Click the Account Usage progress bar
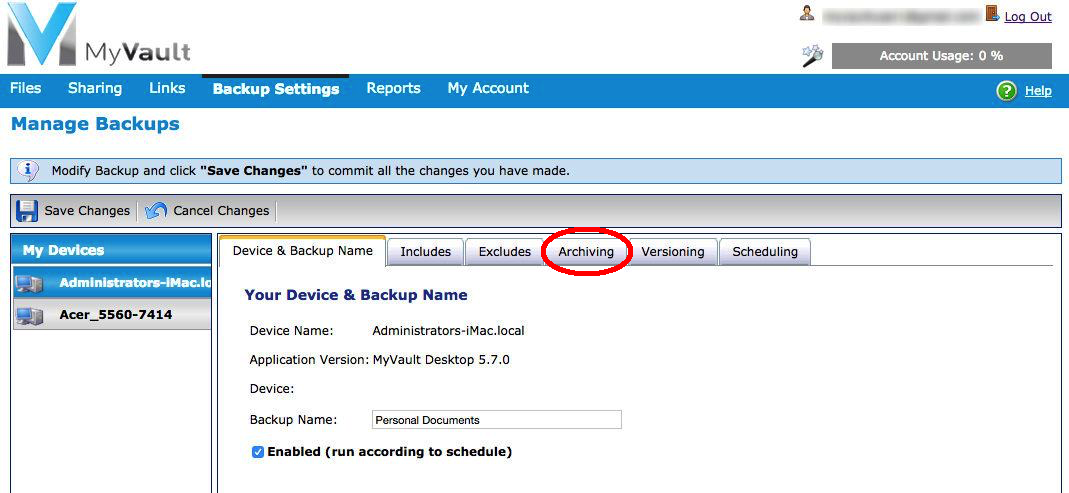The width and height of the screenshot is (1069, 493). click(942, 56)
